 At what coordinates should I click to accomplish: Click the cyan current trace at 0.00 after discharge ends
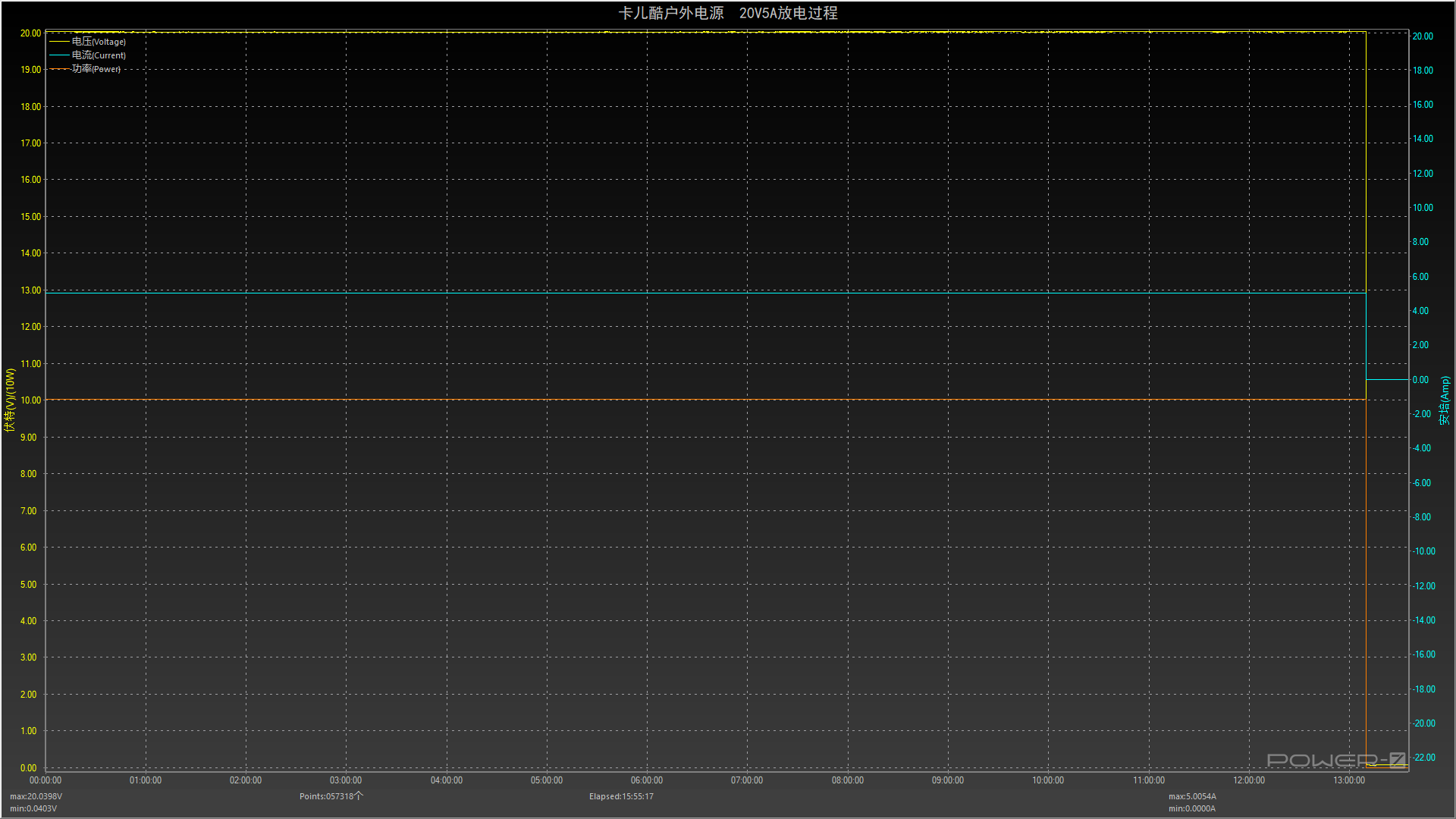(x=1387, y=380)
